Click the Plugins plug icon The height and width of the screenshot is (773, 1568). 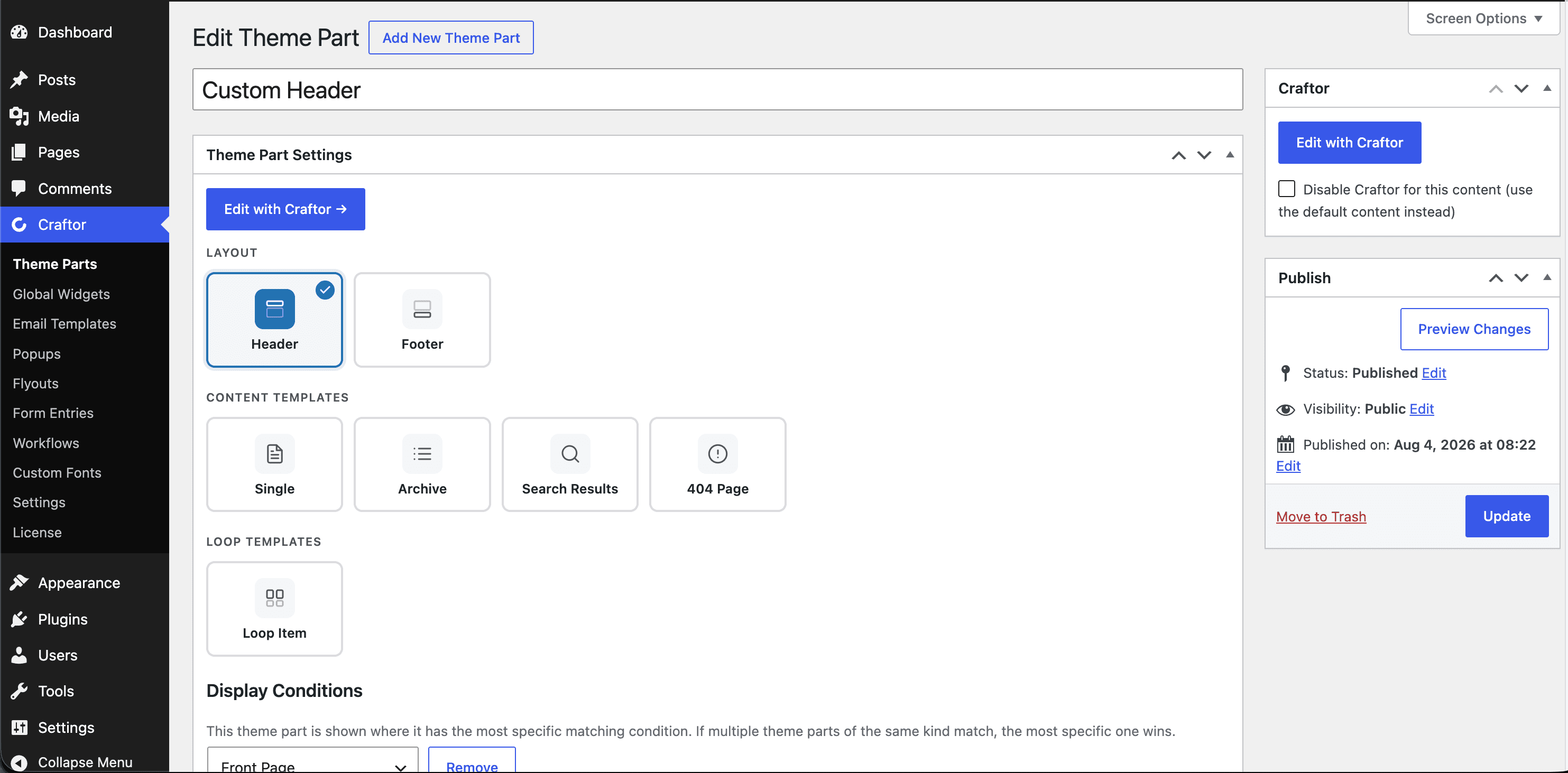[x=20, y=619]
